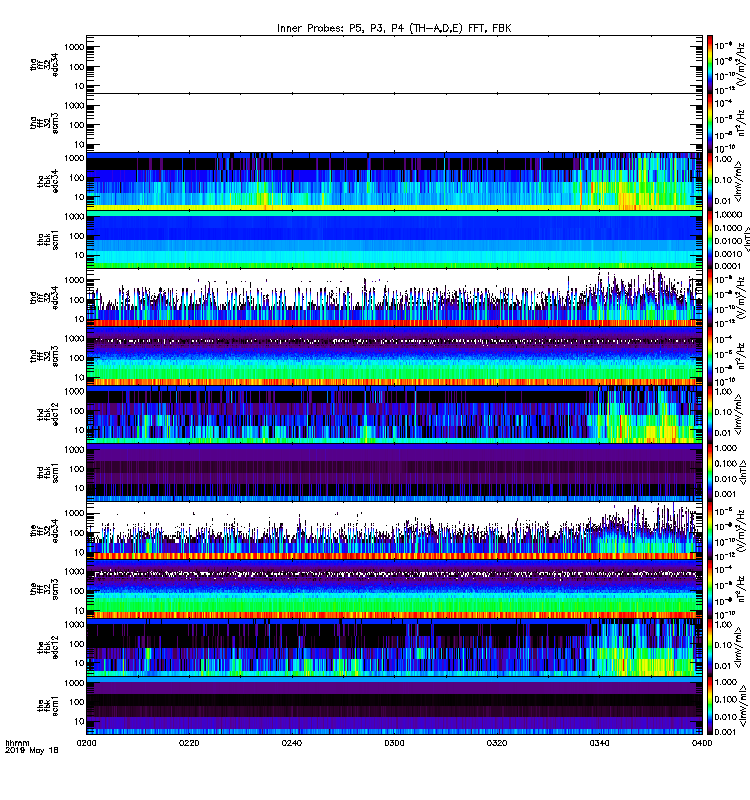Select the 'tha fbk edc34' panel label
This screenshot has height=800, width=750.
[48, 181]
